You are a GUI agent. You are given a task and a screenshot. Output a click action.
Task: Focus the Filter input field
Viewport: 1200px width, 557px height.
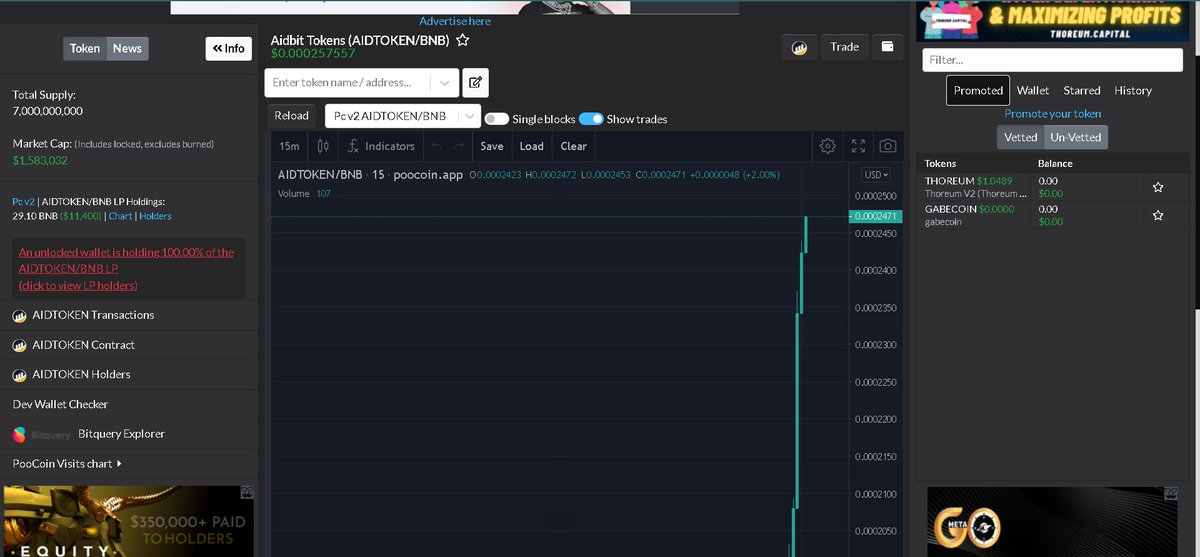tap(1052, 60)
